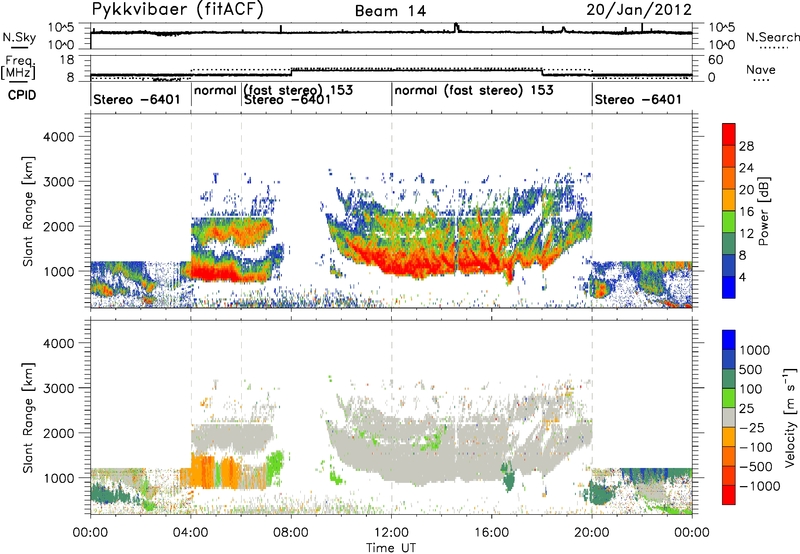Click the "CPID" row label
800x554 pixels.
pyautogui.click(x=22, y=95)
